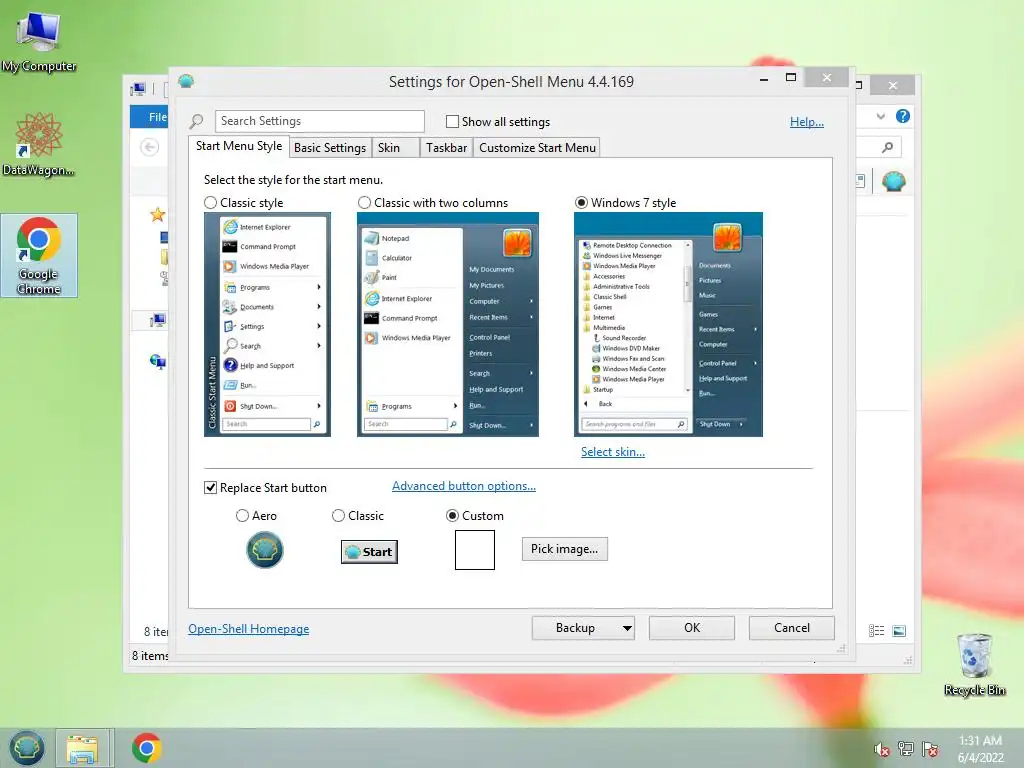Click the Windows 7 style preview image
1024x768 pixels.
tap(668, 325)
